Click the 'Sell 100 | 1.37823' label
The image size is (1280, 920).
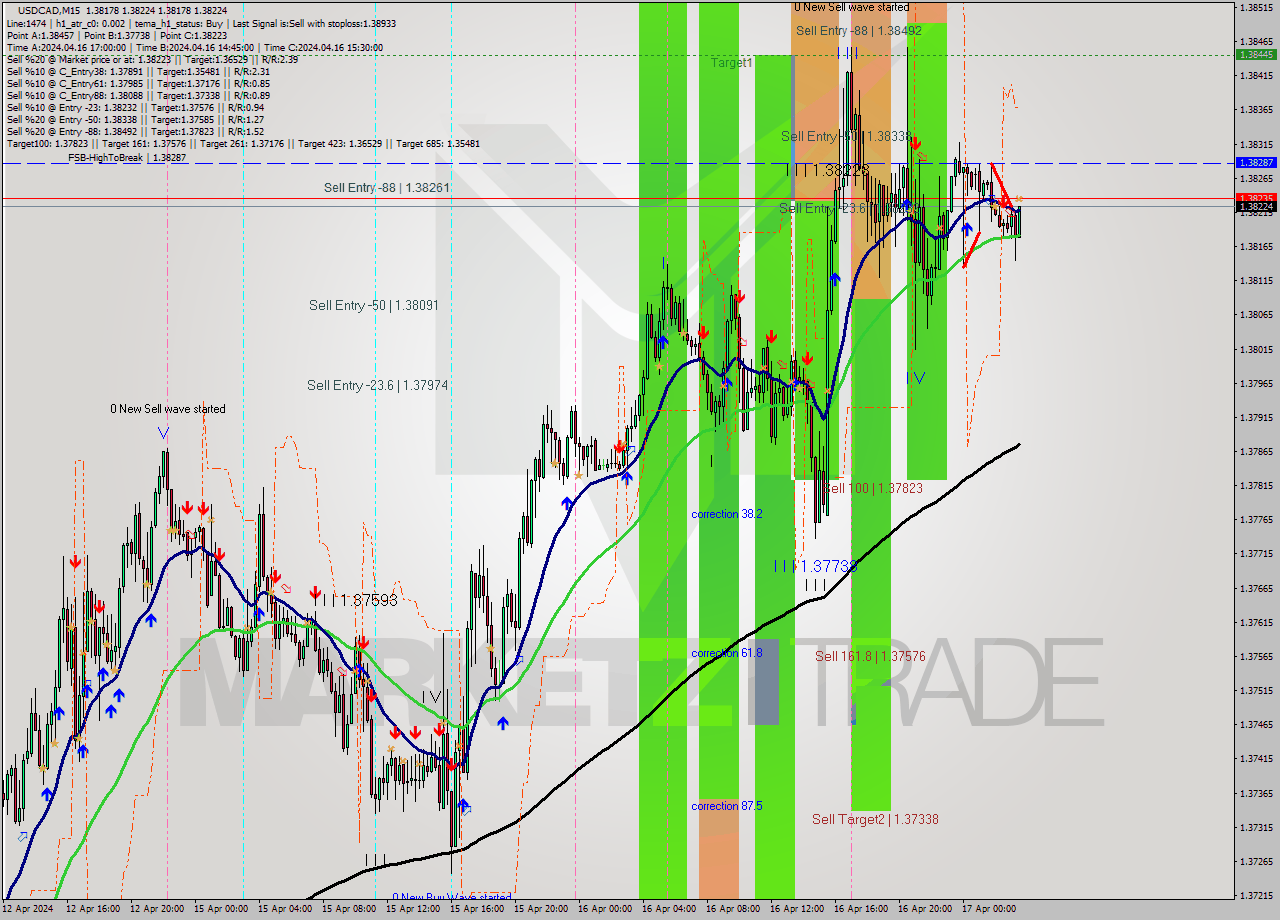click(873, 488)
